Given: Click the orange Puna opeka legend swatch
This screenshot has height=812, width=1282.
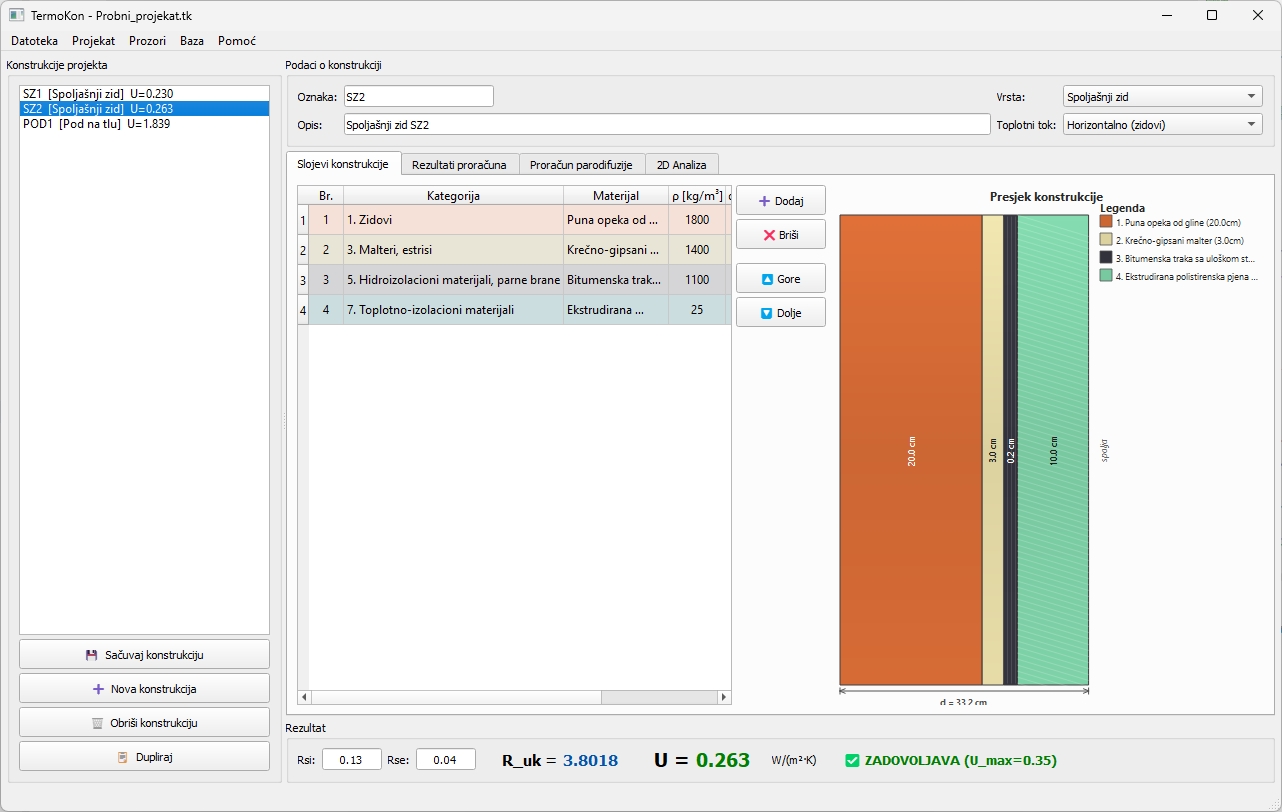Looking at the screenshot, I should [1106, 222].
